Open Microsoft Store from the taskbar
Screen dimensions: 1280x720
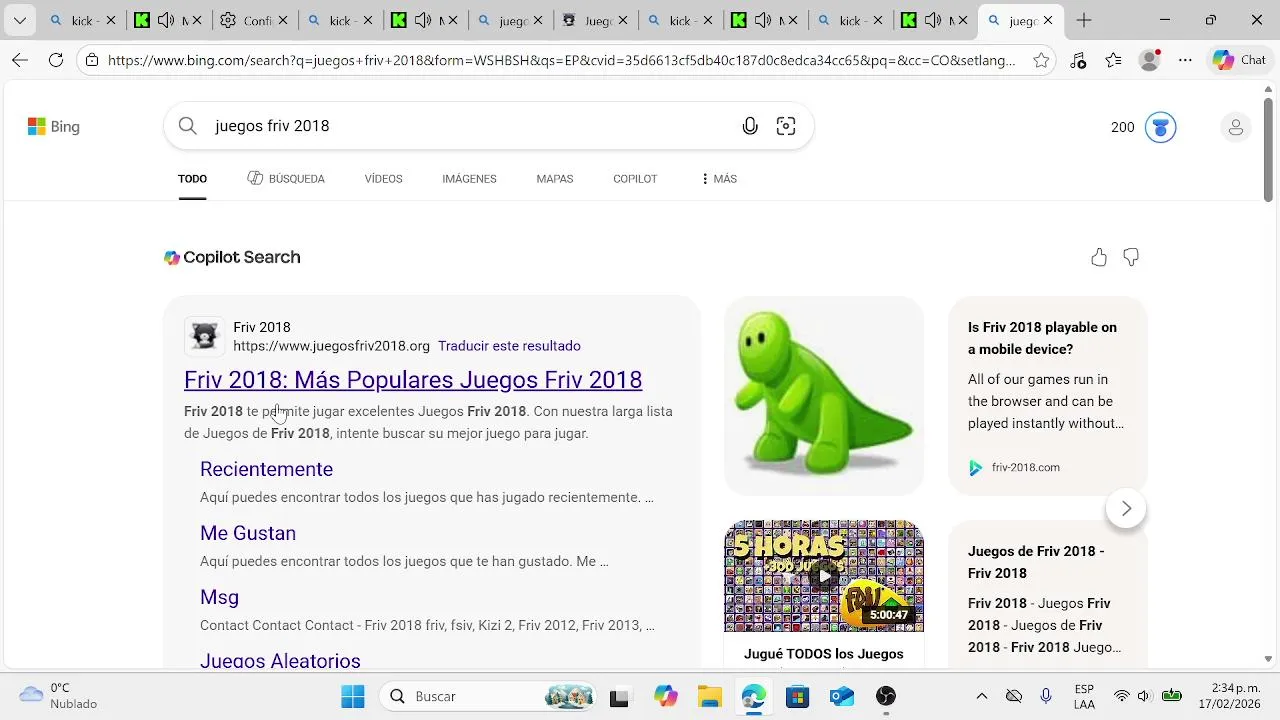pyautogui.click(x=797, y=697)
